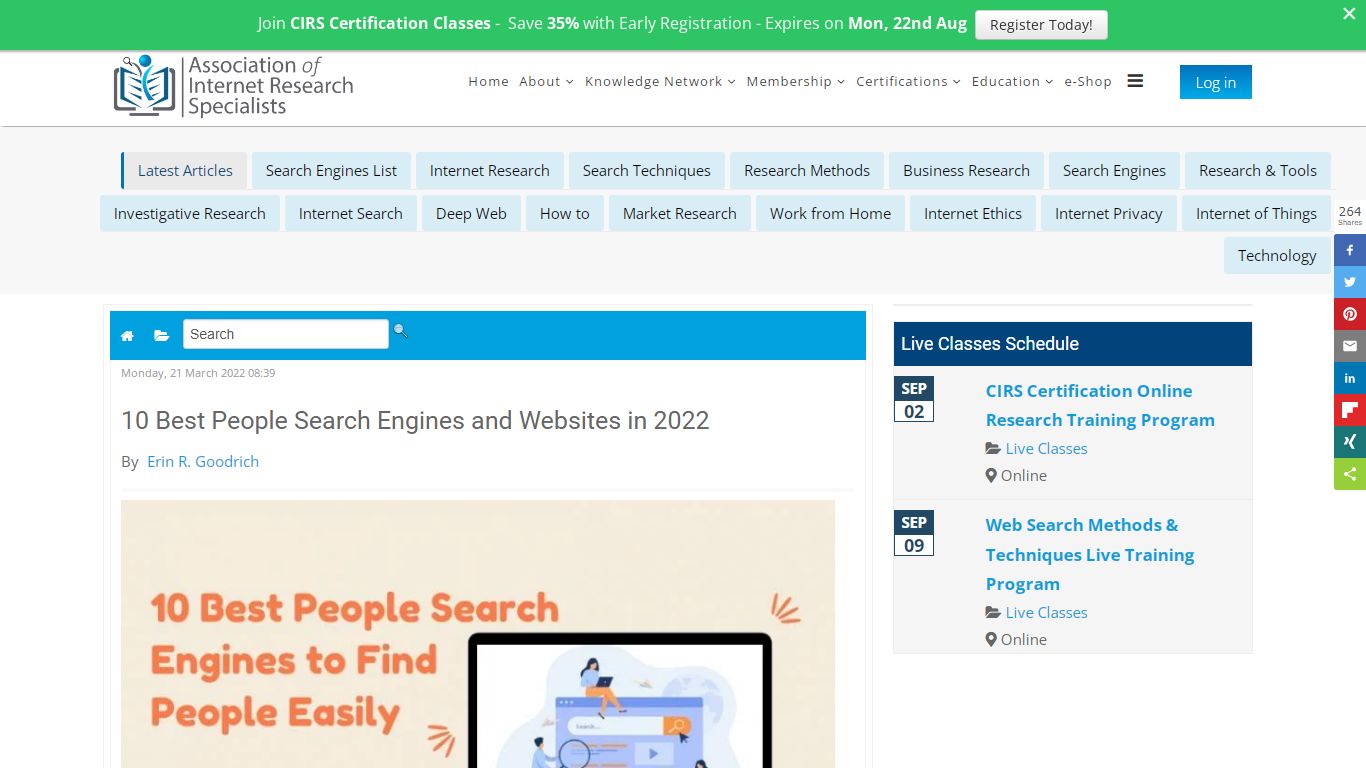Select the Search Engines category
The width and height of the screenshot is (1366, 768).
click(x=1114, y=171)
